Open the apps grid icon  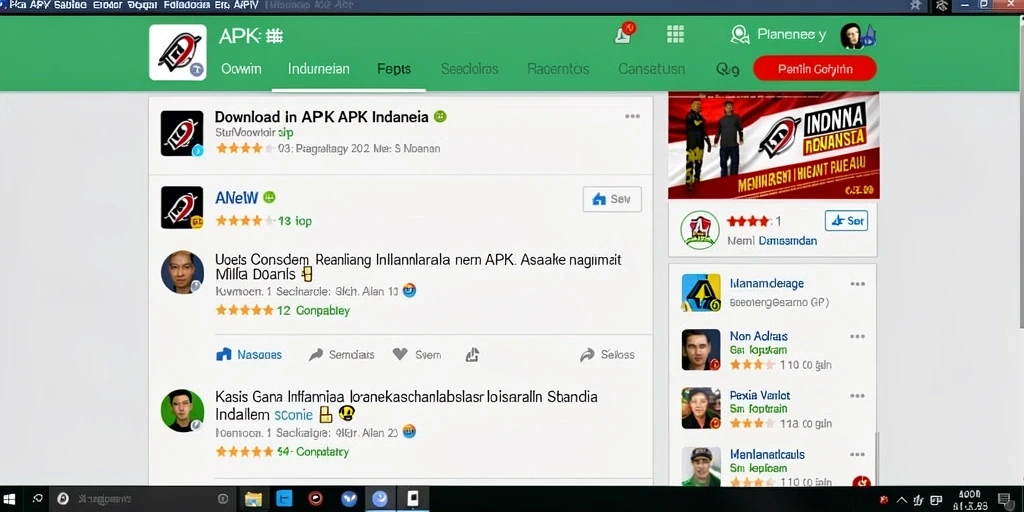point(675,34)
